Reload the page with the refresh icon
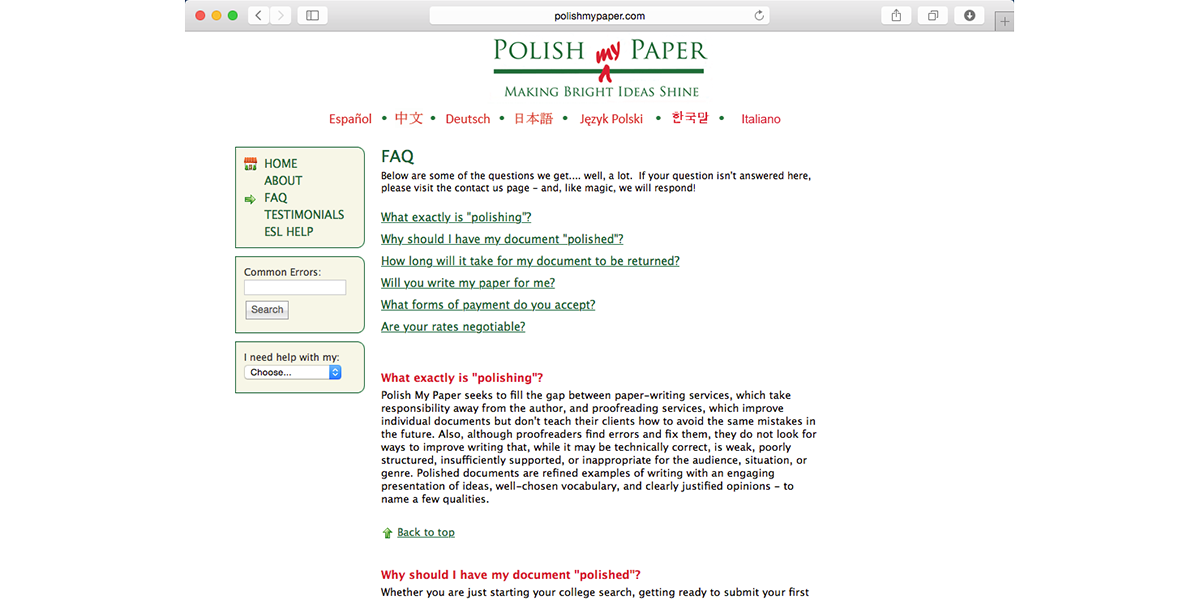1200x600 pixels. [x=759, y=16]
